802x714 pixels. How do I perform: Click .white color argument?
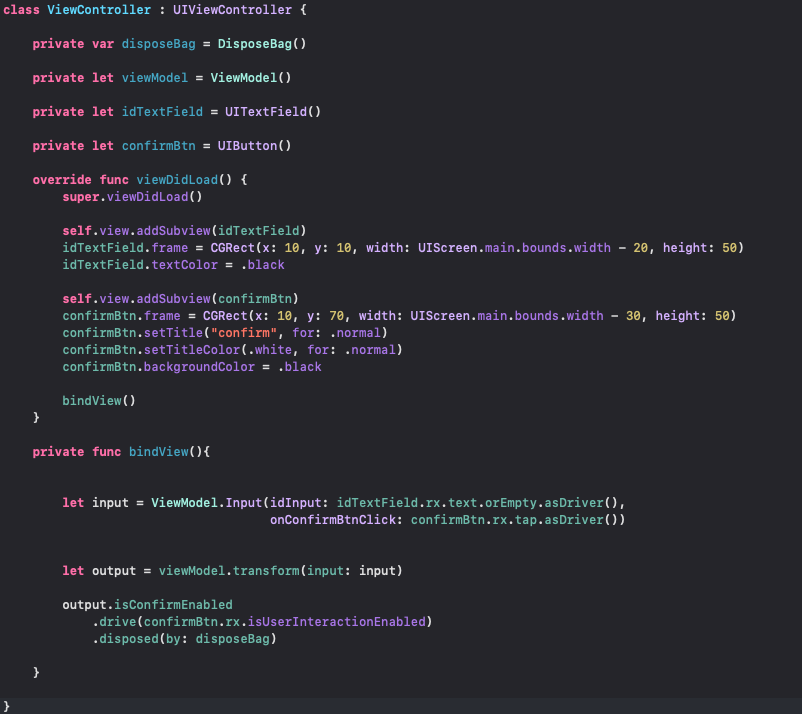click(270, 350)
